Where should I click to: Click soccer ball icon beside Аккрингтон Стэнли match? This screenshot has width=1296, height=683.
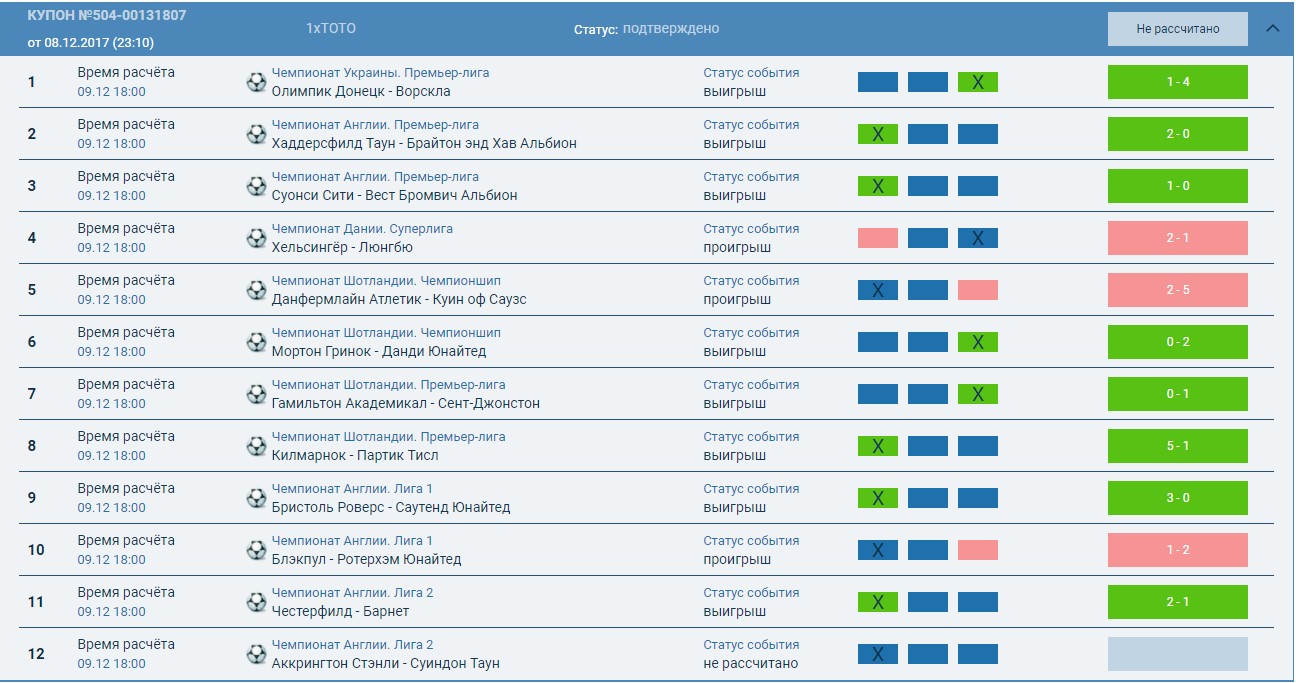point(256,654)
